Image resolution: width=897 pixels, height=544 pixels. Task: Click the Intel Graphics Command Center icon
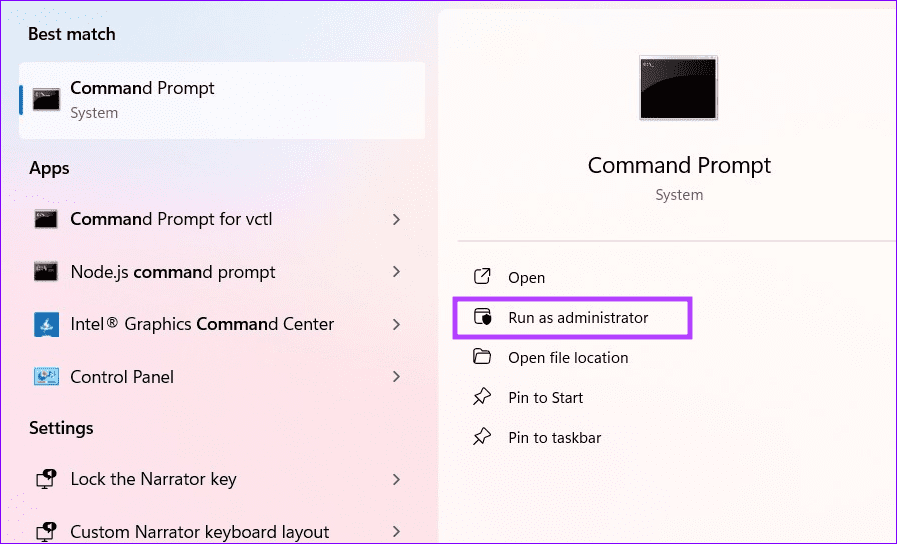(x=46, y=324)
